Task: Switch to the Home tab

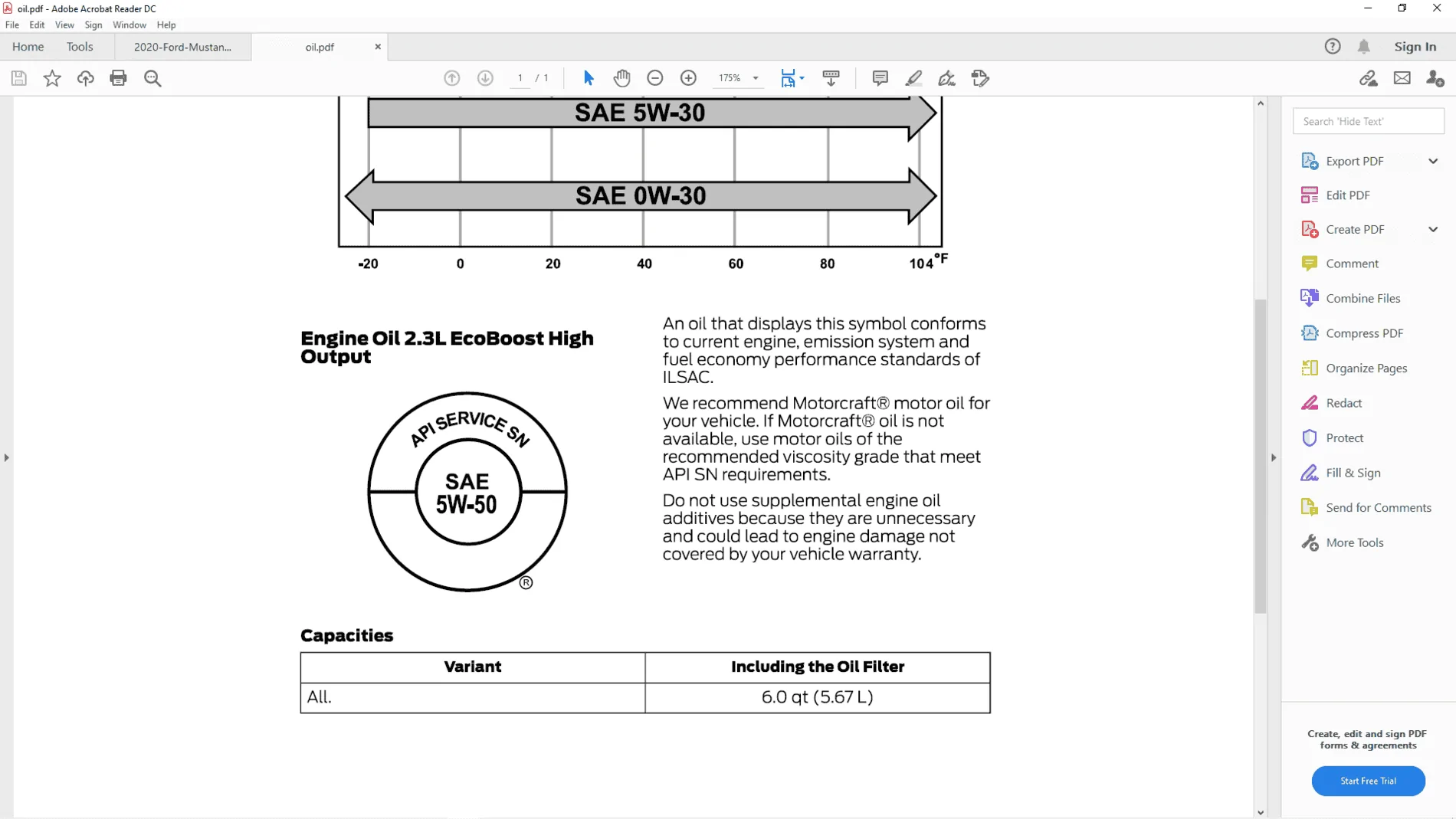Action: pos(28,47)
